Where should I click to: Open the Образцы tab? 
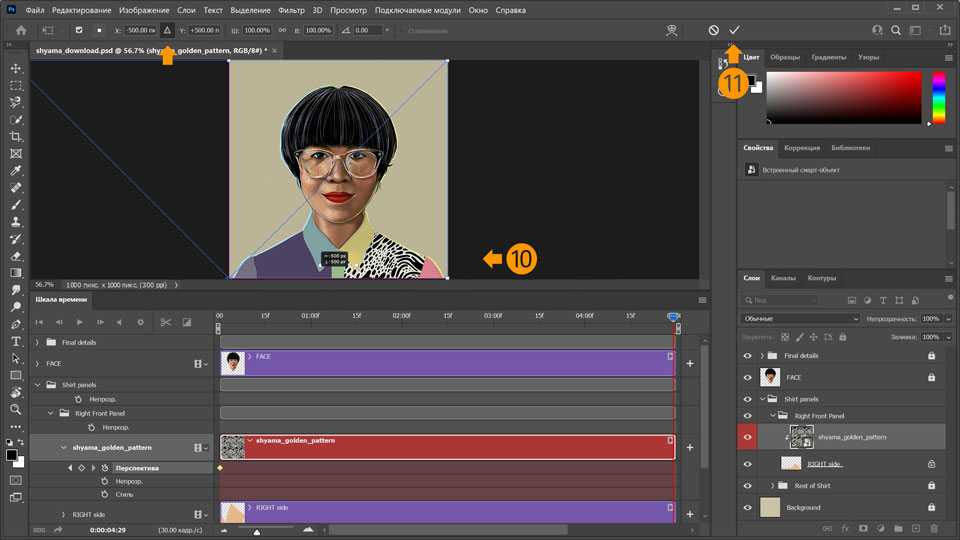point(784,57)
